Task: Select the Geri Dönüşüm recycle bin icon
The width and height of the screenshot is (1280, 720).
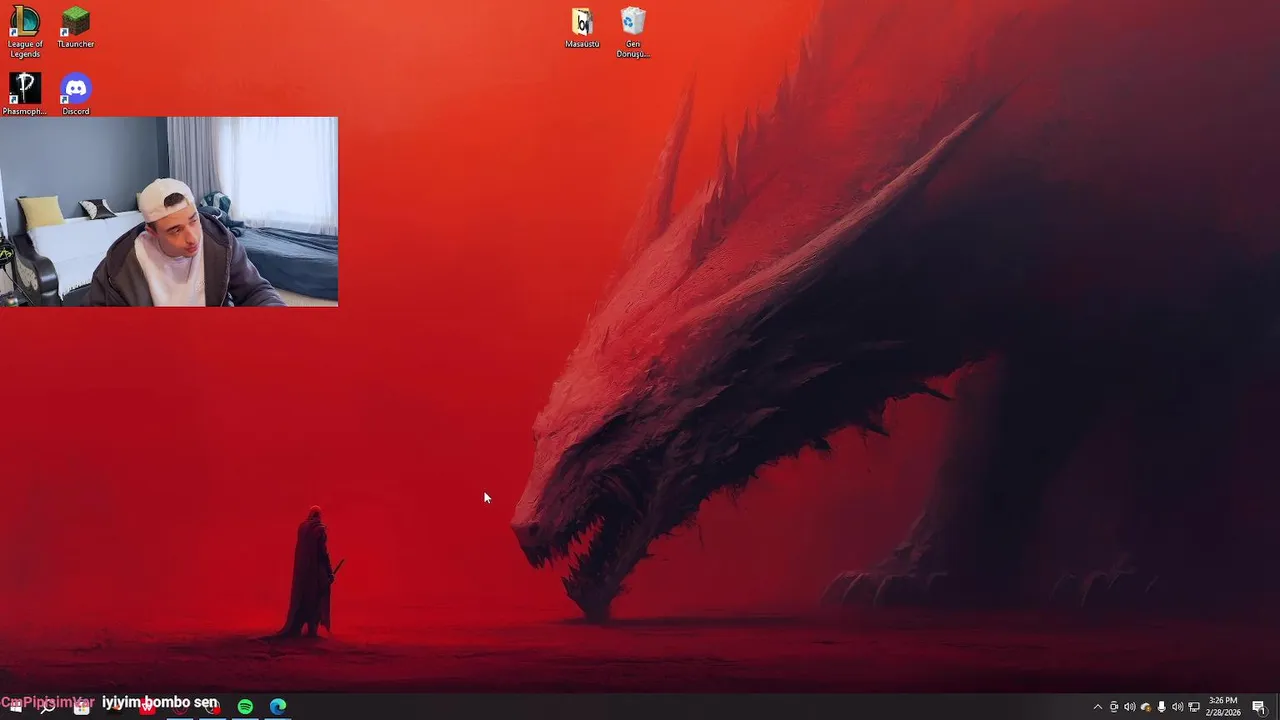Action: click(633, 32)
